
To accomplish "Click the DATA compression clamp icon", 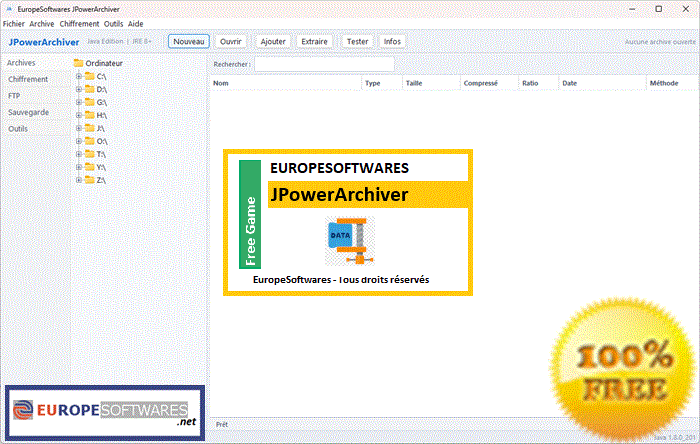I will [350, 241].
